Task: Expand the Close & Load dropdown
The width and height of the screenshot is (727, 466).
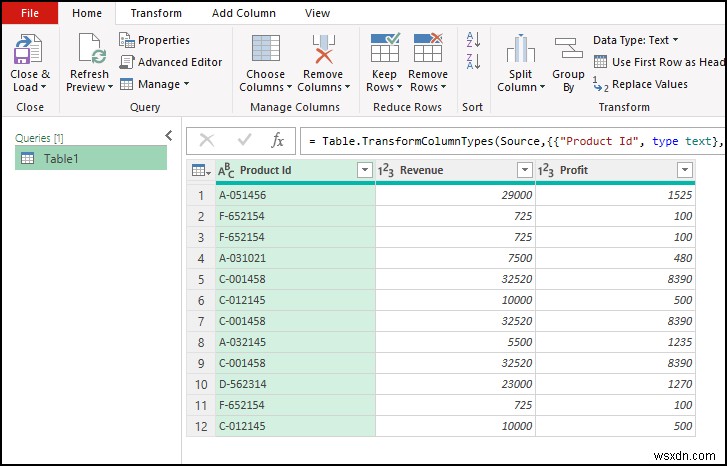Action: coord(44,87)
